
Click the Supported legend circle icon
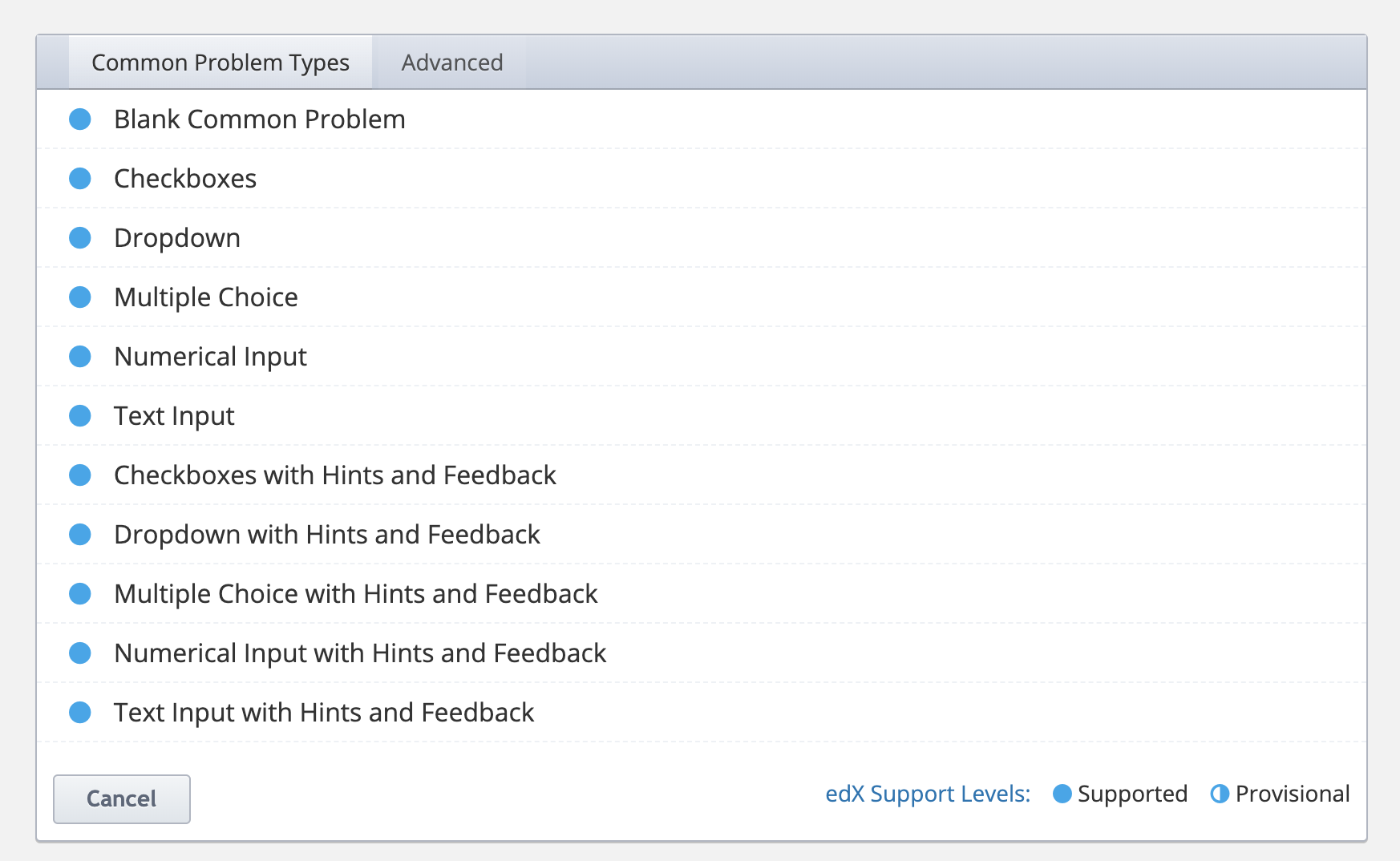1062,794
